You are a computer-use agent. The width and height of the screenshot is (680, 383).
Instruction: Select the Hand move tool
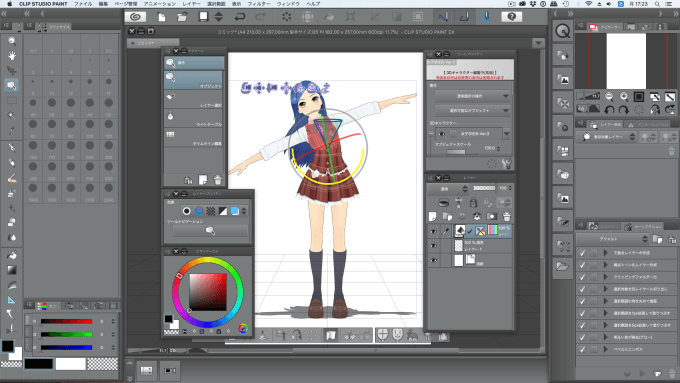click(x=12, y=56)
